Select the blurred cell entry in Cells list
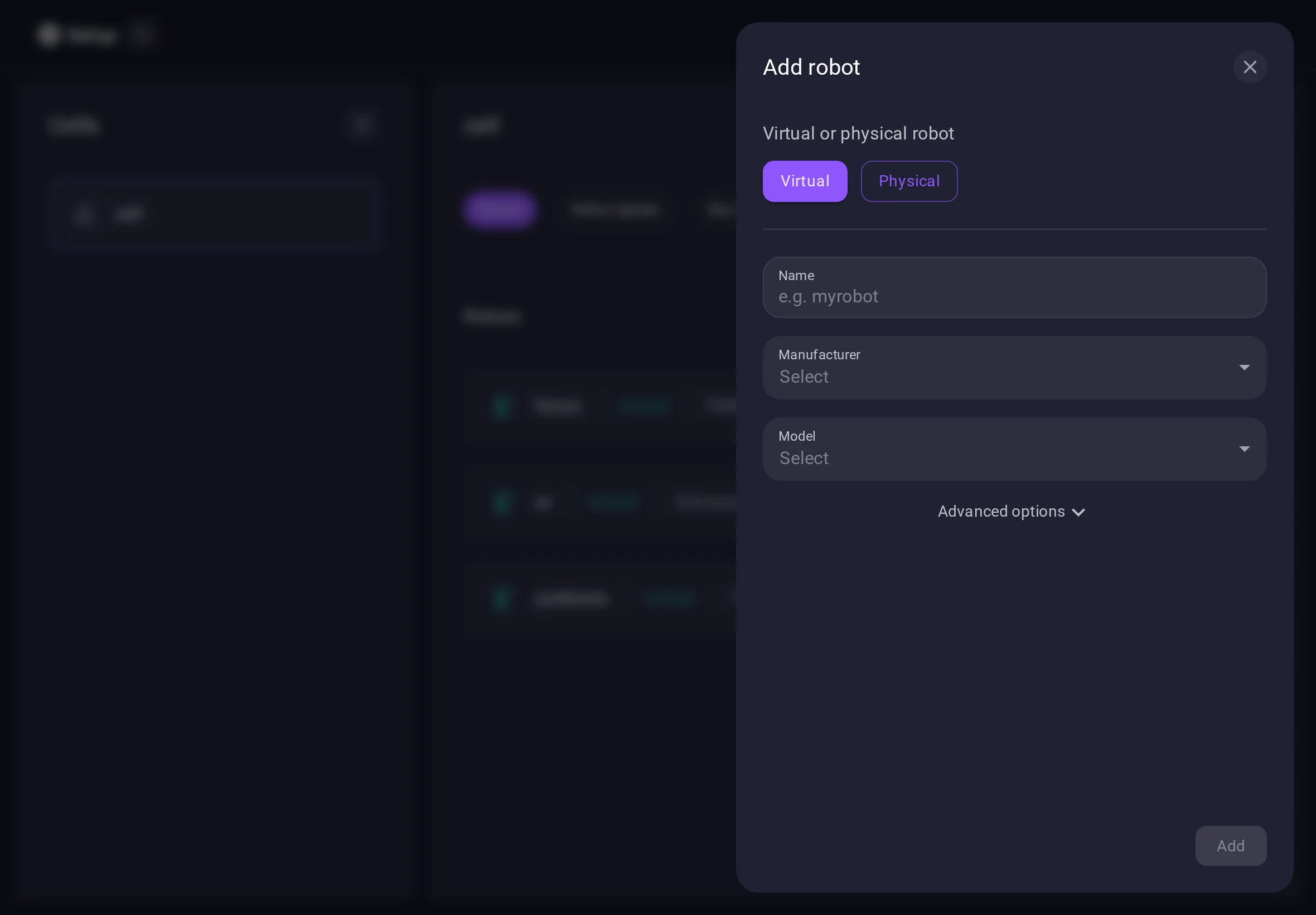This screenshot has height=915, width=1316. pos(214,214)
